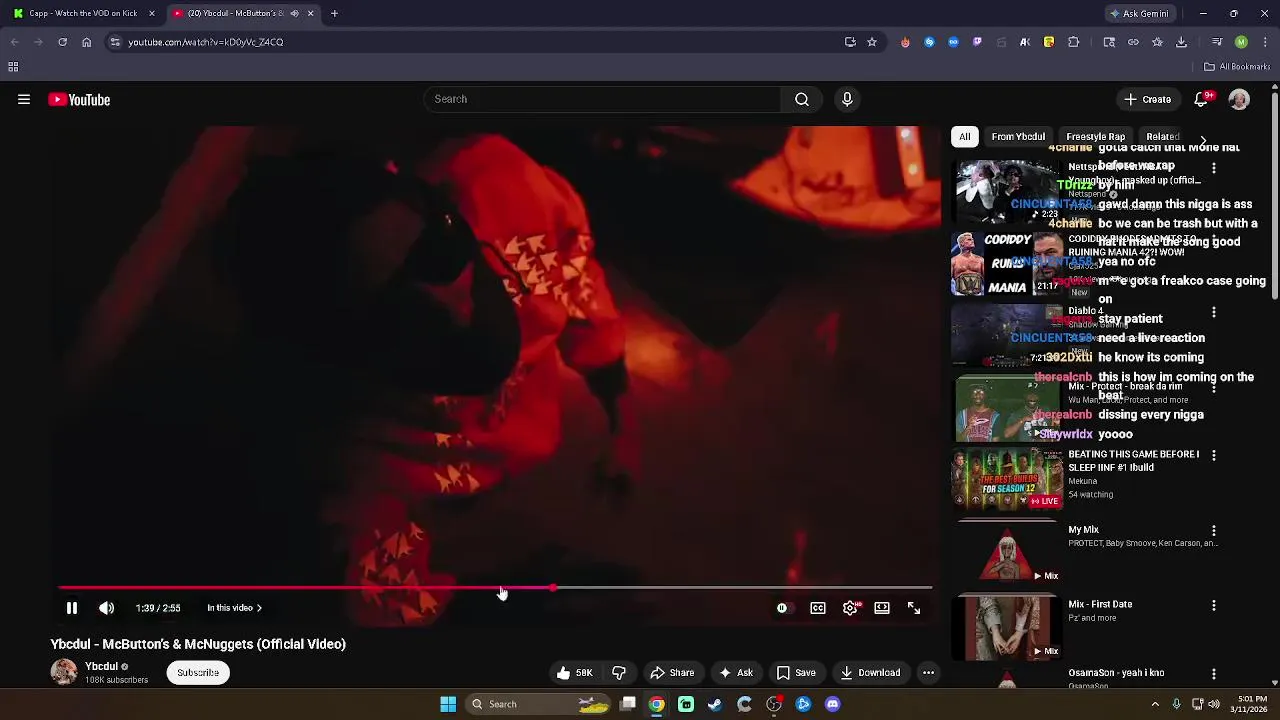Mute the YouTube tab audio icon
The height and width of the screenshot is (720, 1280).
[294, 13]
